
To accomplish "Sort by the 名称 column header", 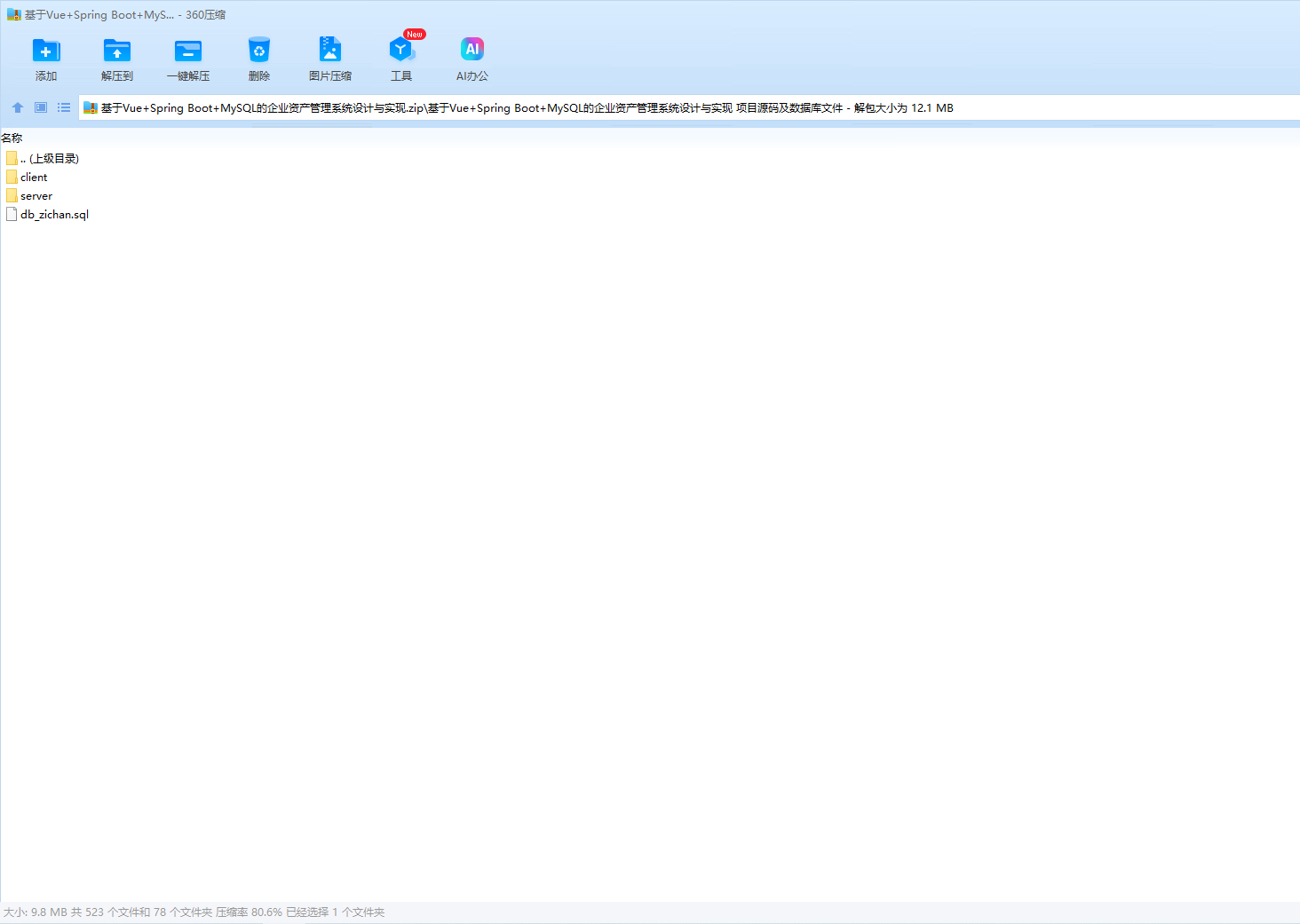I will (12, 138).
